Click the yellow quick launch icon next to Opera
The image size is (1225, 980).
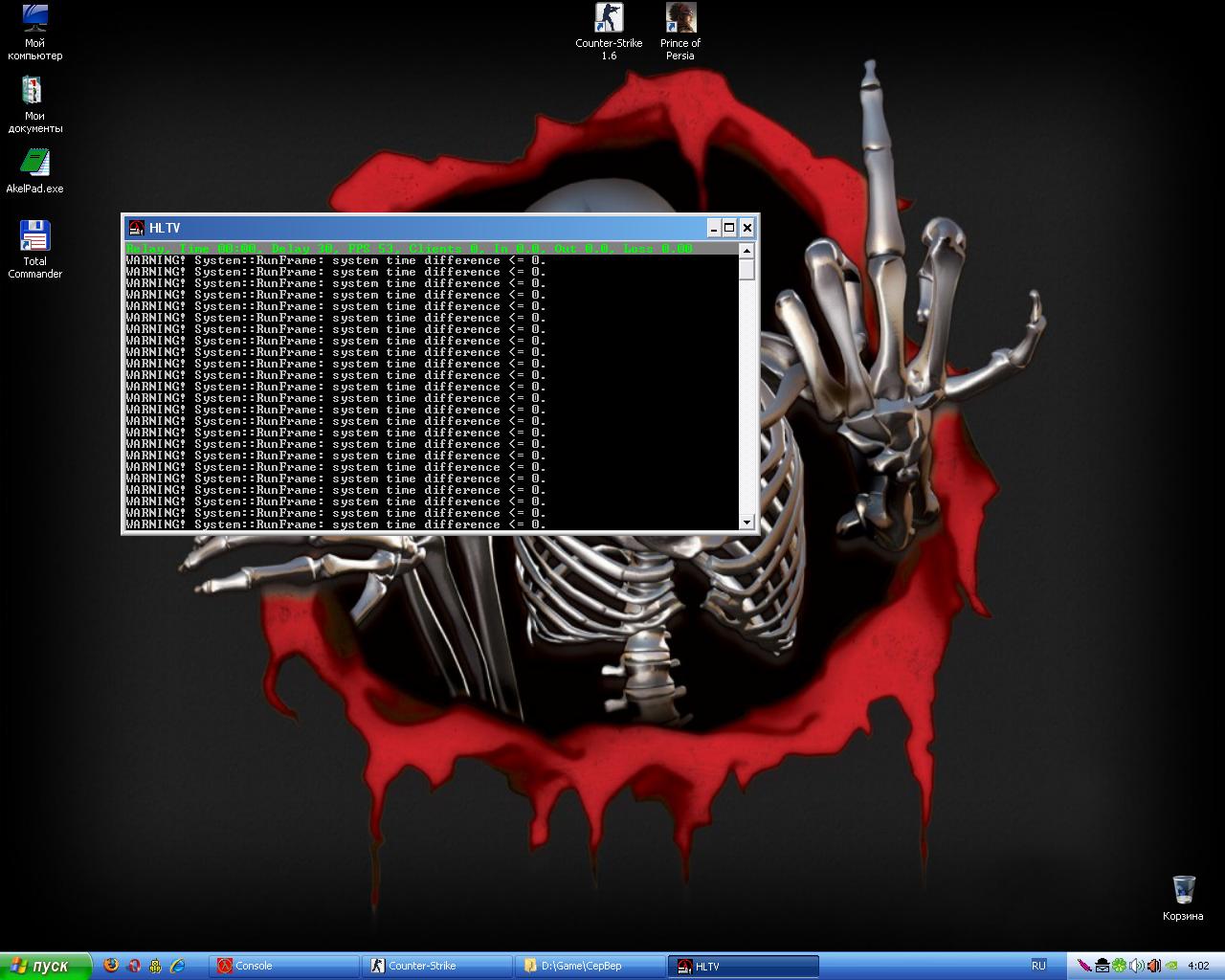click(155, 966)
